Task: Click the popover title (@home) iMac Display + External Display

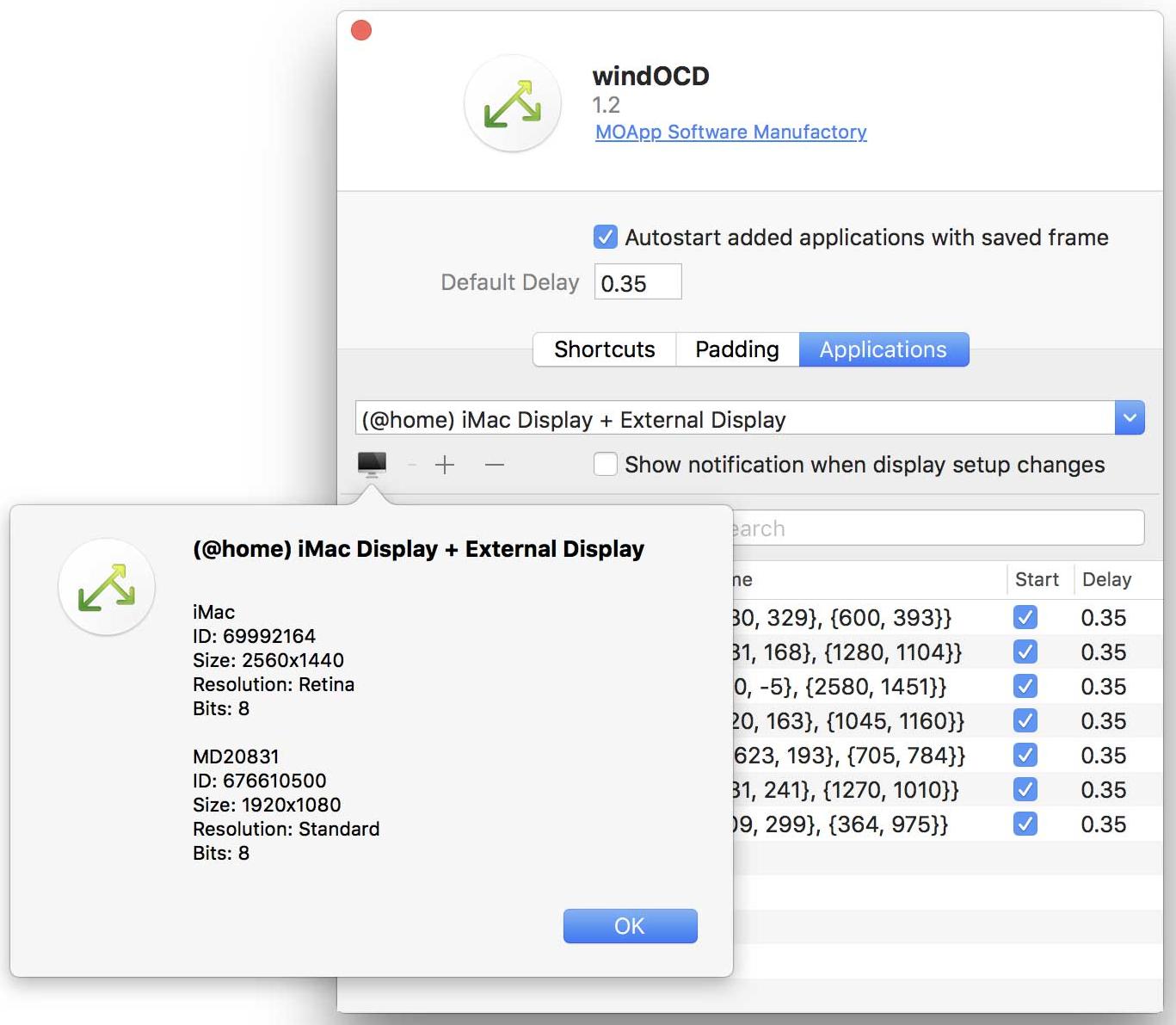Action: (x=418, y=549)
